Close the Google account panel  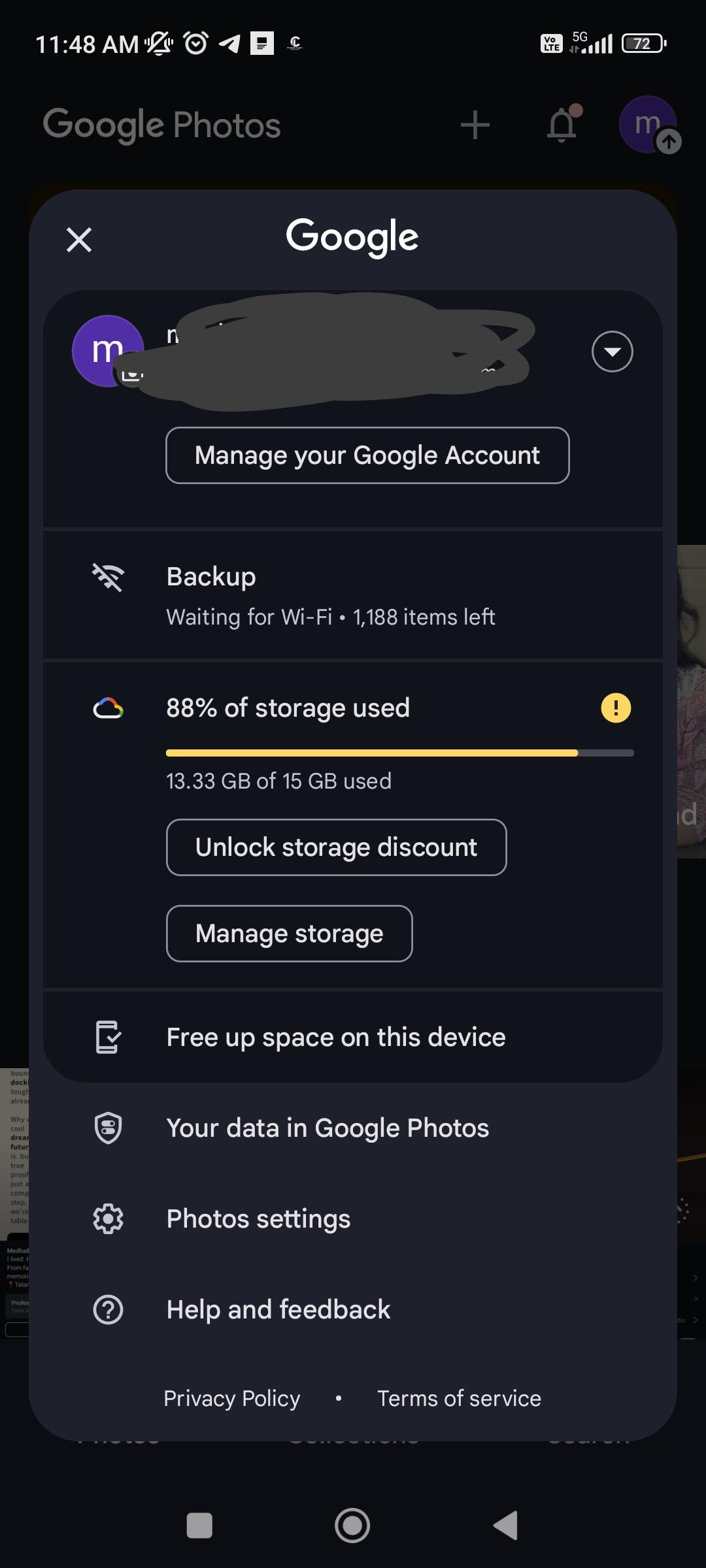click(x=79, y=240)
